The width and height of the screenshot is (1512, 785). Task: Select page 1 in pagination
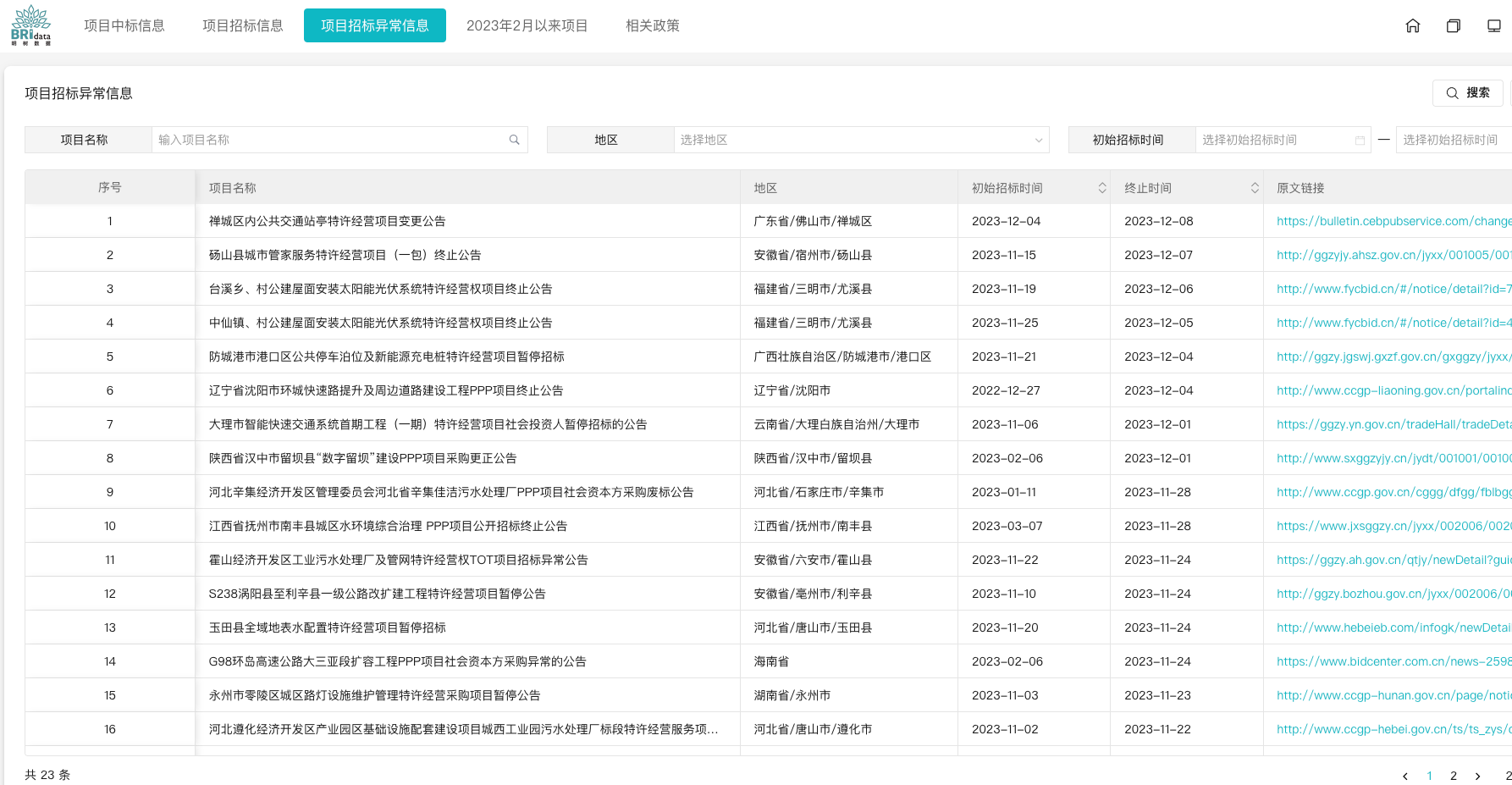tap(1430, 776)
